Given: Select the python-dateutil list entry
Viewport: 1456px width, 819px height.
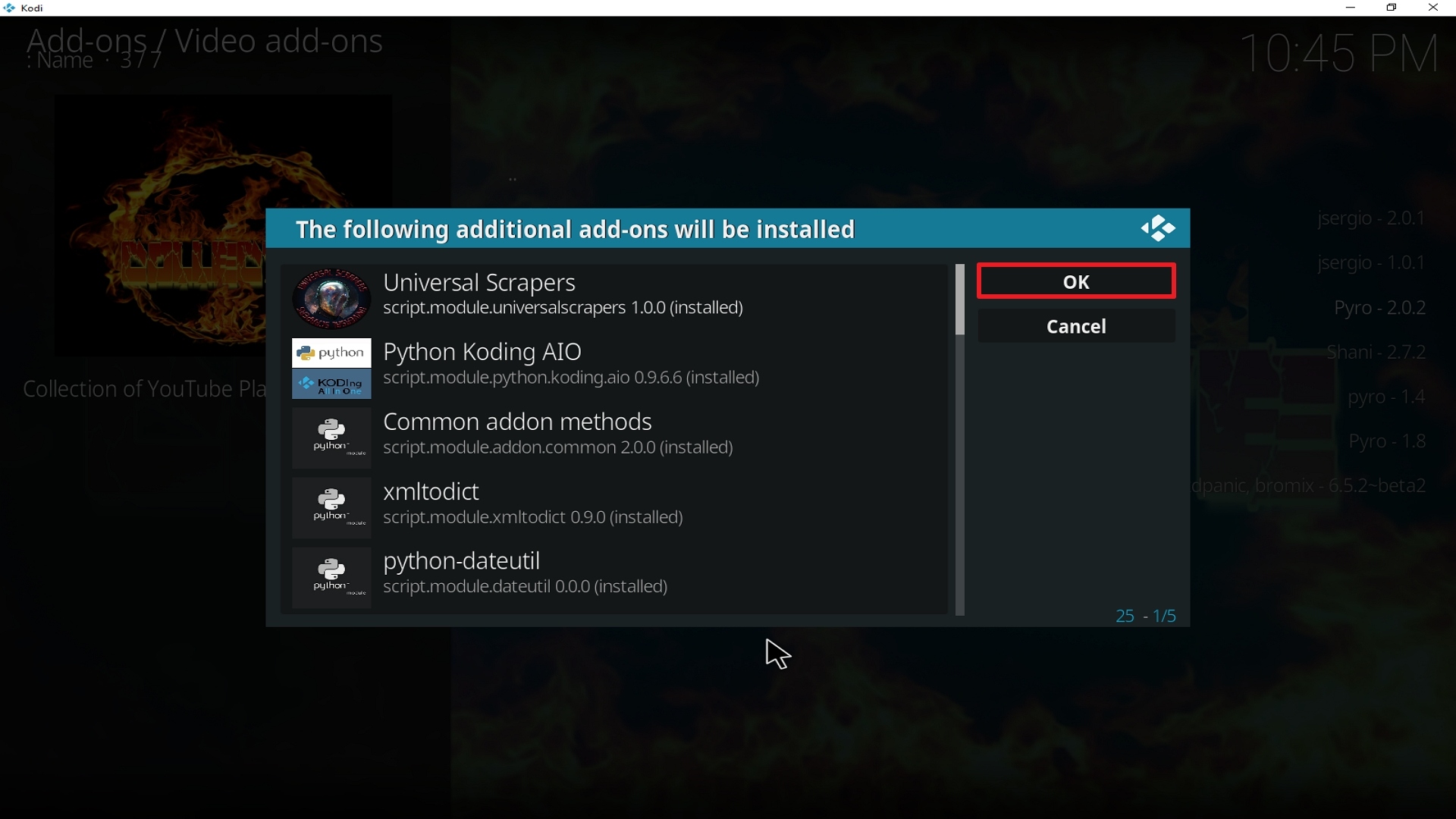Looking at the screenshot, I should point(616,578).
